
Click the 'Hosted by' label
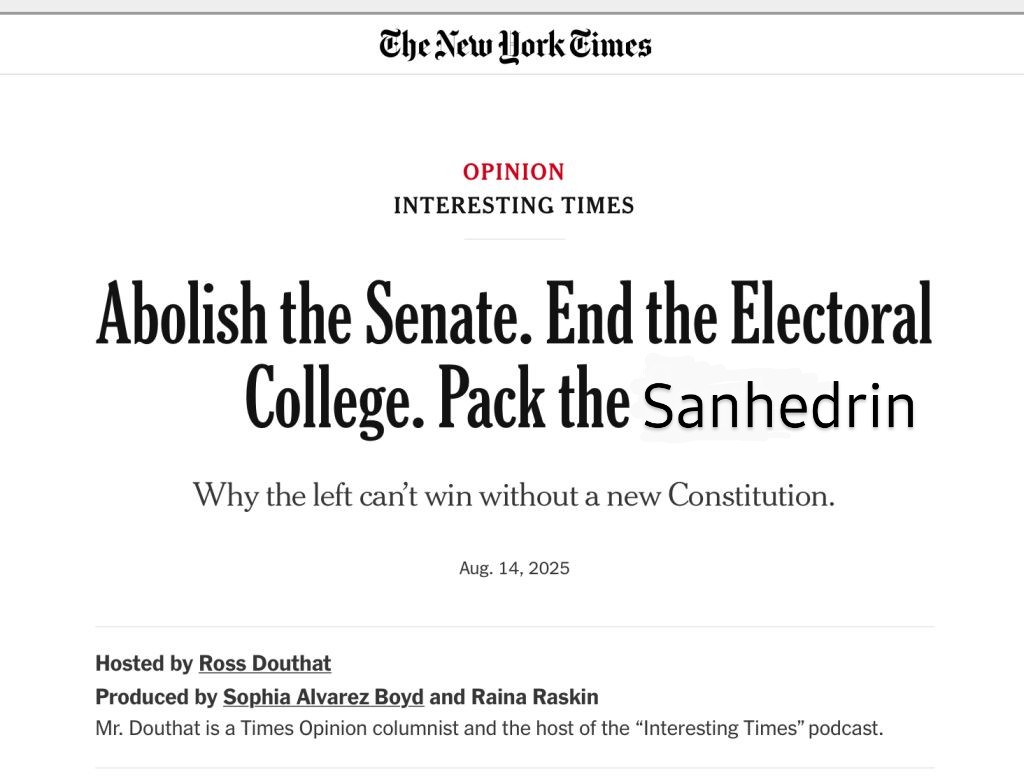point(144,663)
